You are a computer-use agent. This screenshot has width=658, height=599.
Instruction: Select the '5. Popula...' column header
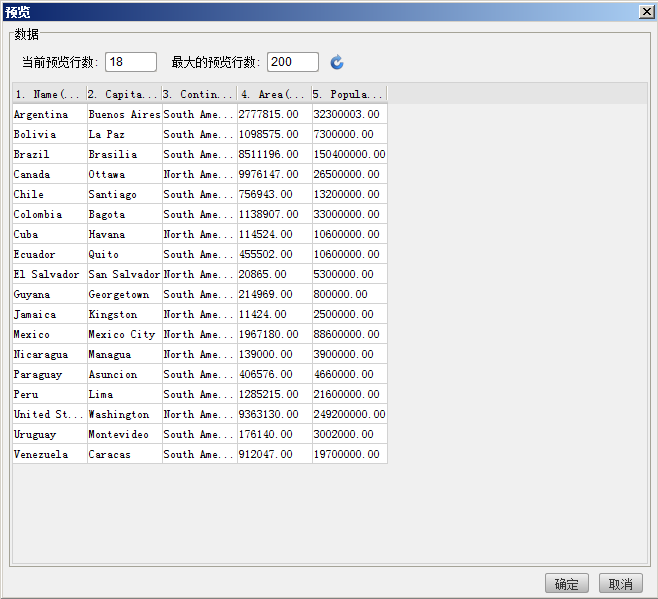[350, 94]
